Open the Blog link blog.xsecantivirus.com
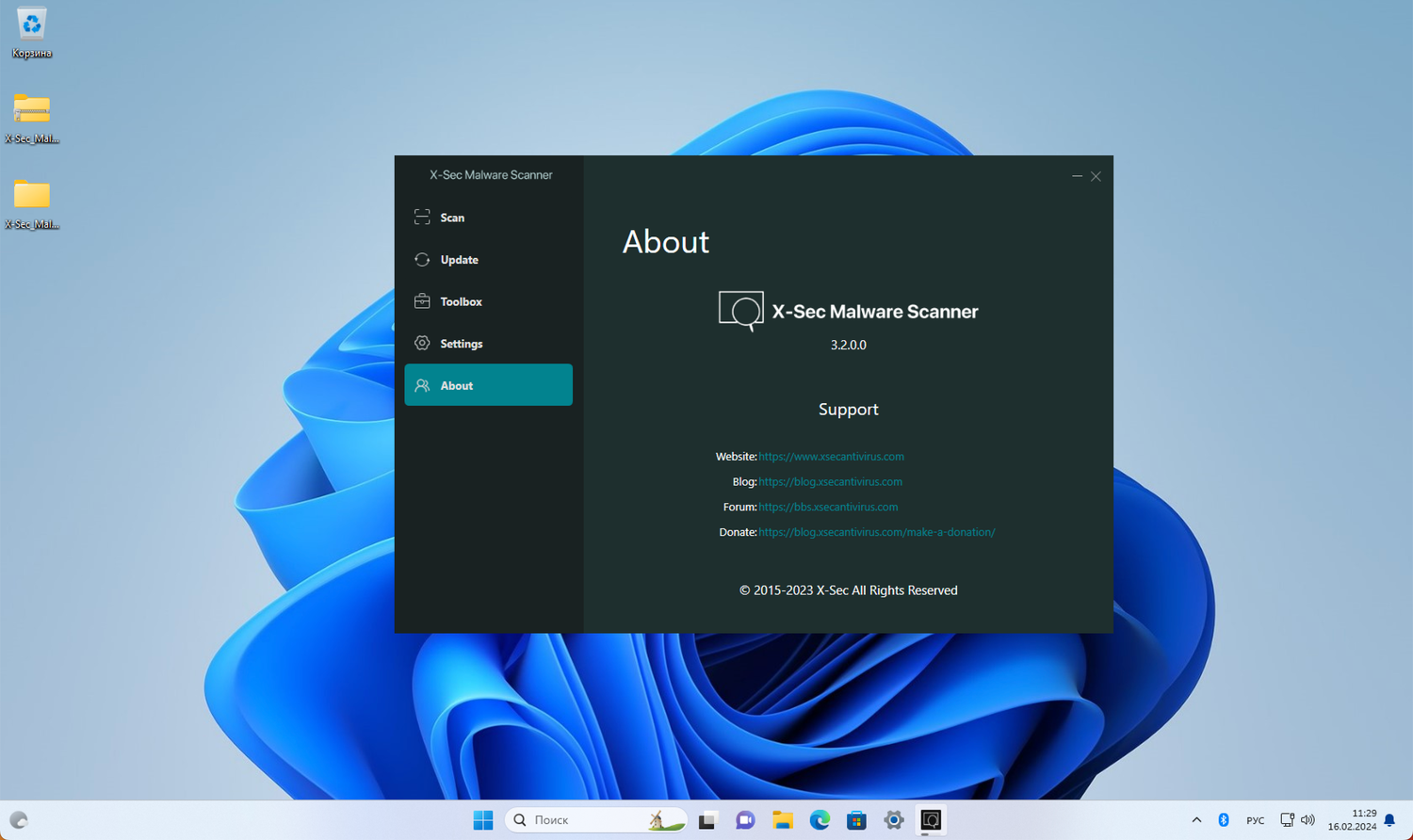Viewport: 1413px width, 840px height. (x=830, y=482)
